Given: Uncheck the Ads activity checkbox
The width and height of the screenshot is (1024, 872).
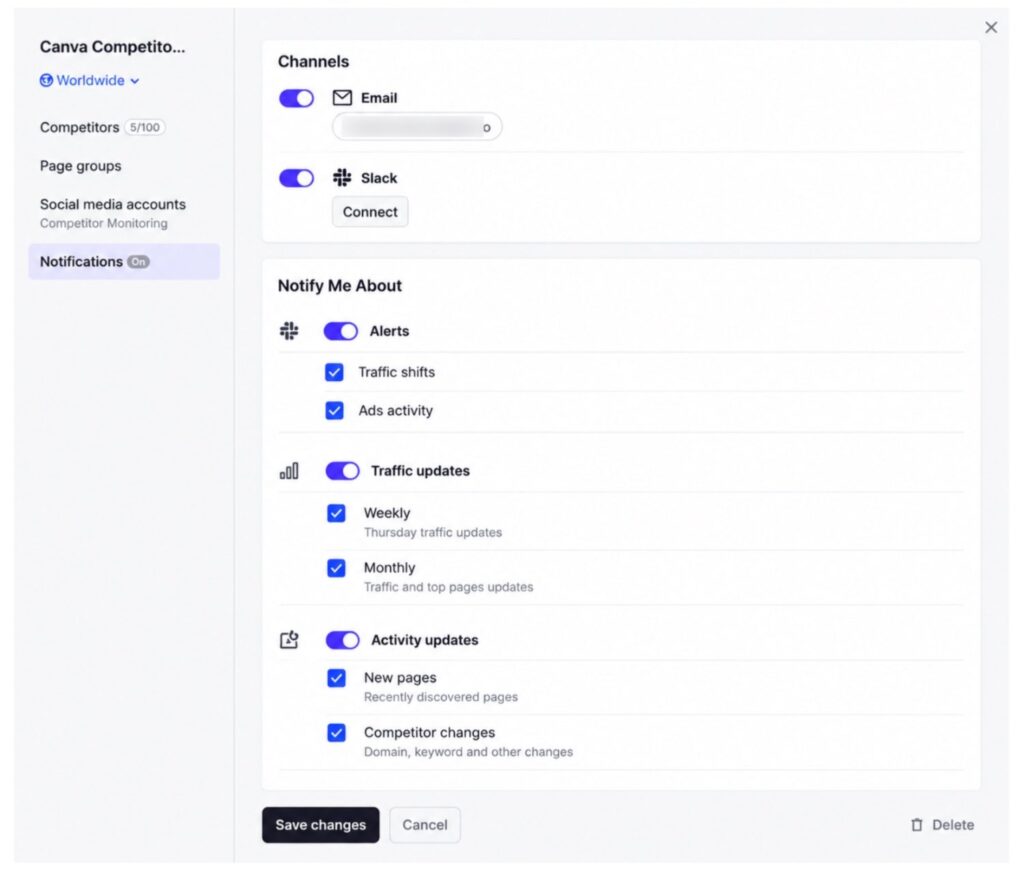Looking at the screenshot, I should click(334, 411).
